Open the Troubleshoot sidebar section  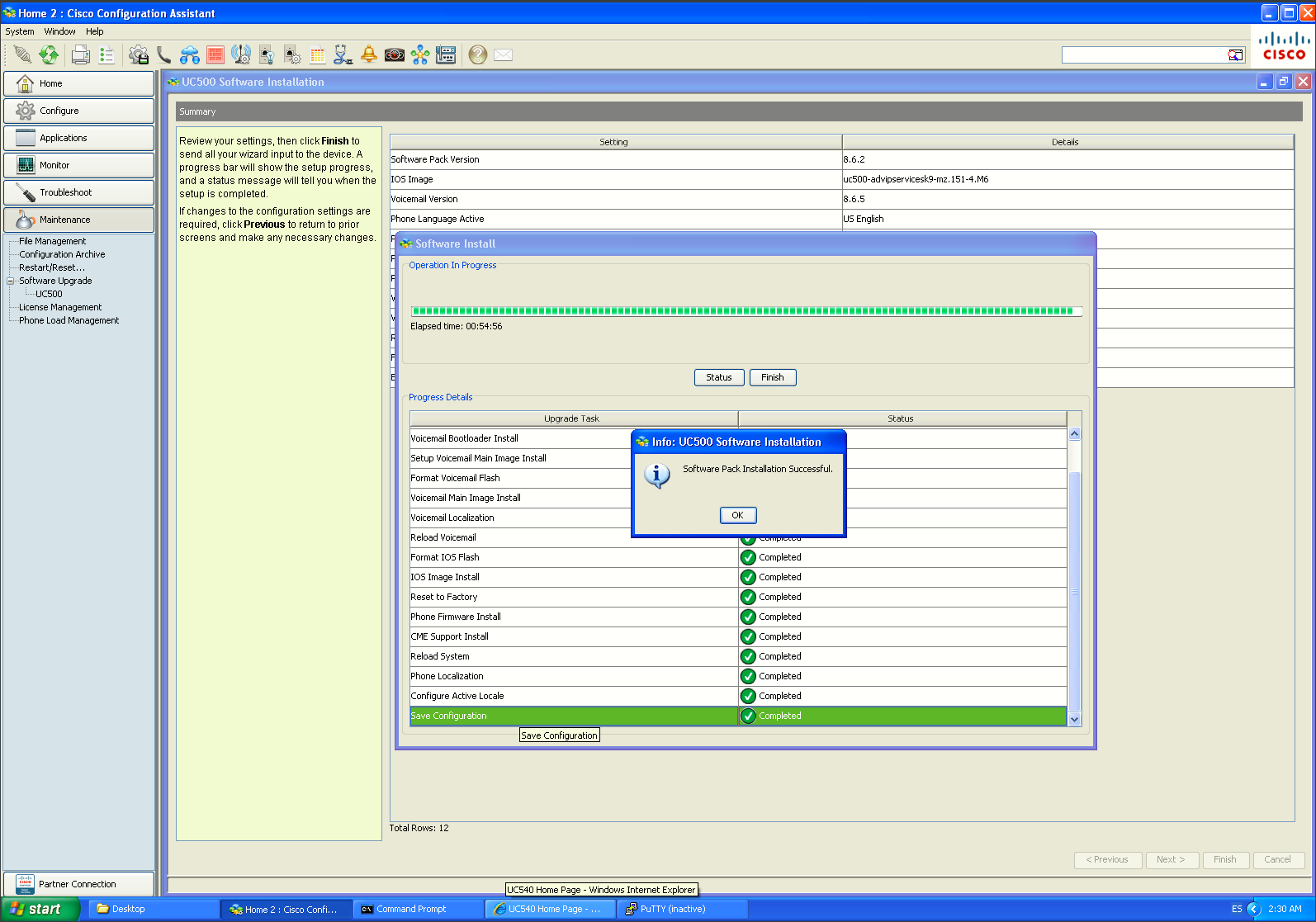click(78, 192)
